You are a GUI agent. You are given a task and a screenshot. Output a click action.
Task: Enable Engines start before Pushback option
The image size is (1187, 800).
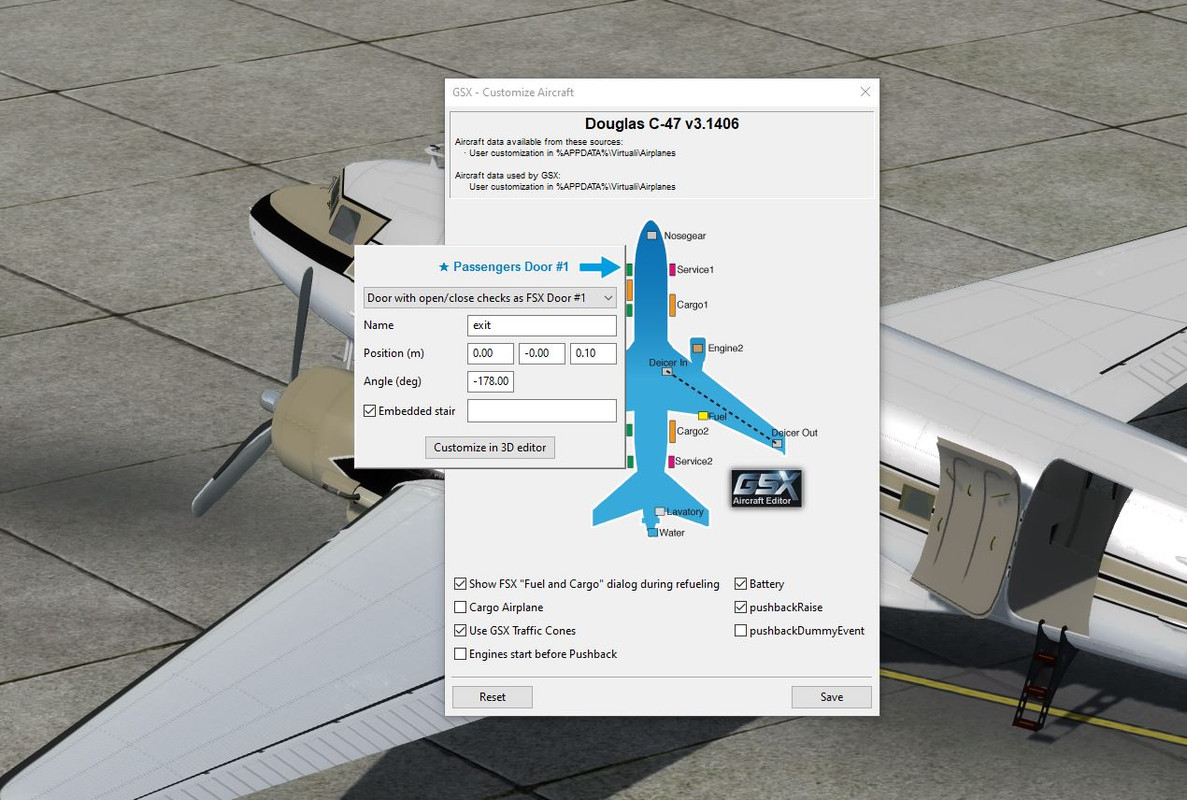click(x=460, y=654)
